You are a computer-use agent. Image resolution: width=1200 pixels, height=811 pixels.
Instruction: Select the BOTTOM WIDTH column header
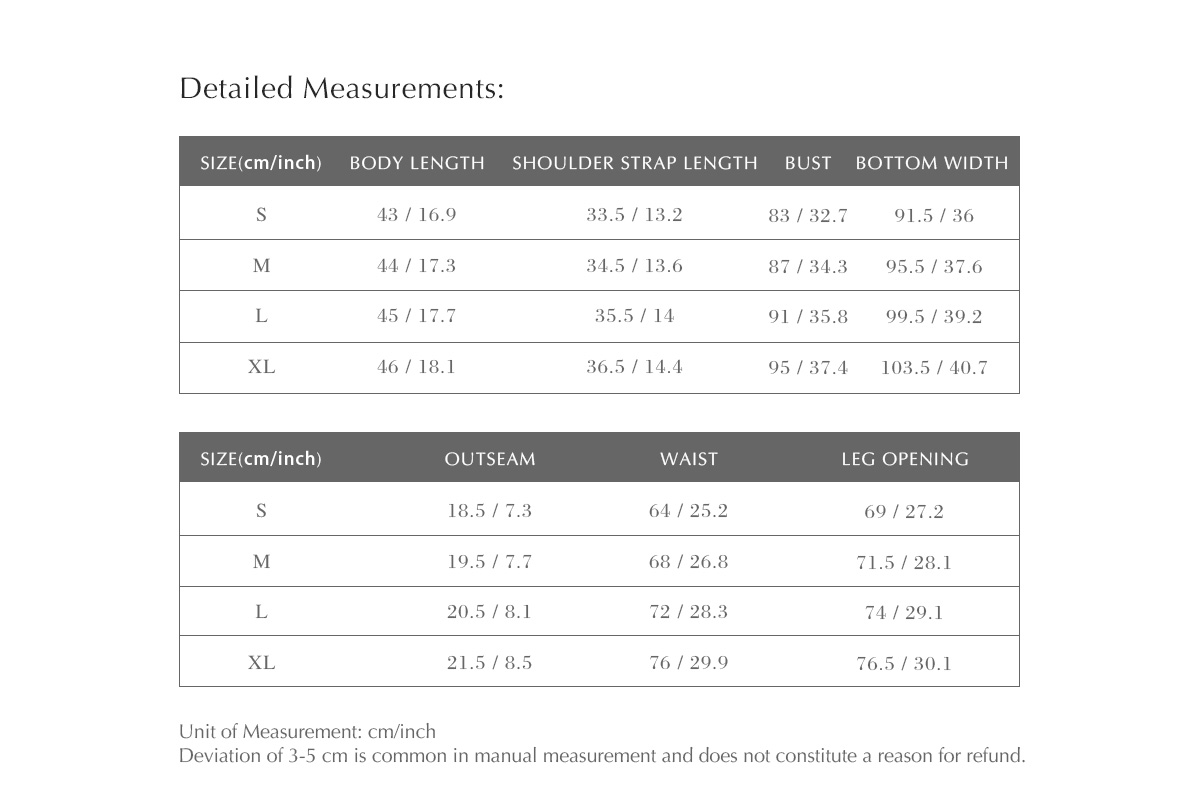(x=932, y=163)
